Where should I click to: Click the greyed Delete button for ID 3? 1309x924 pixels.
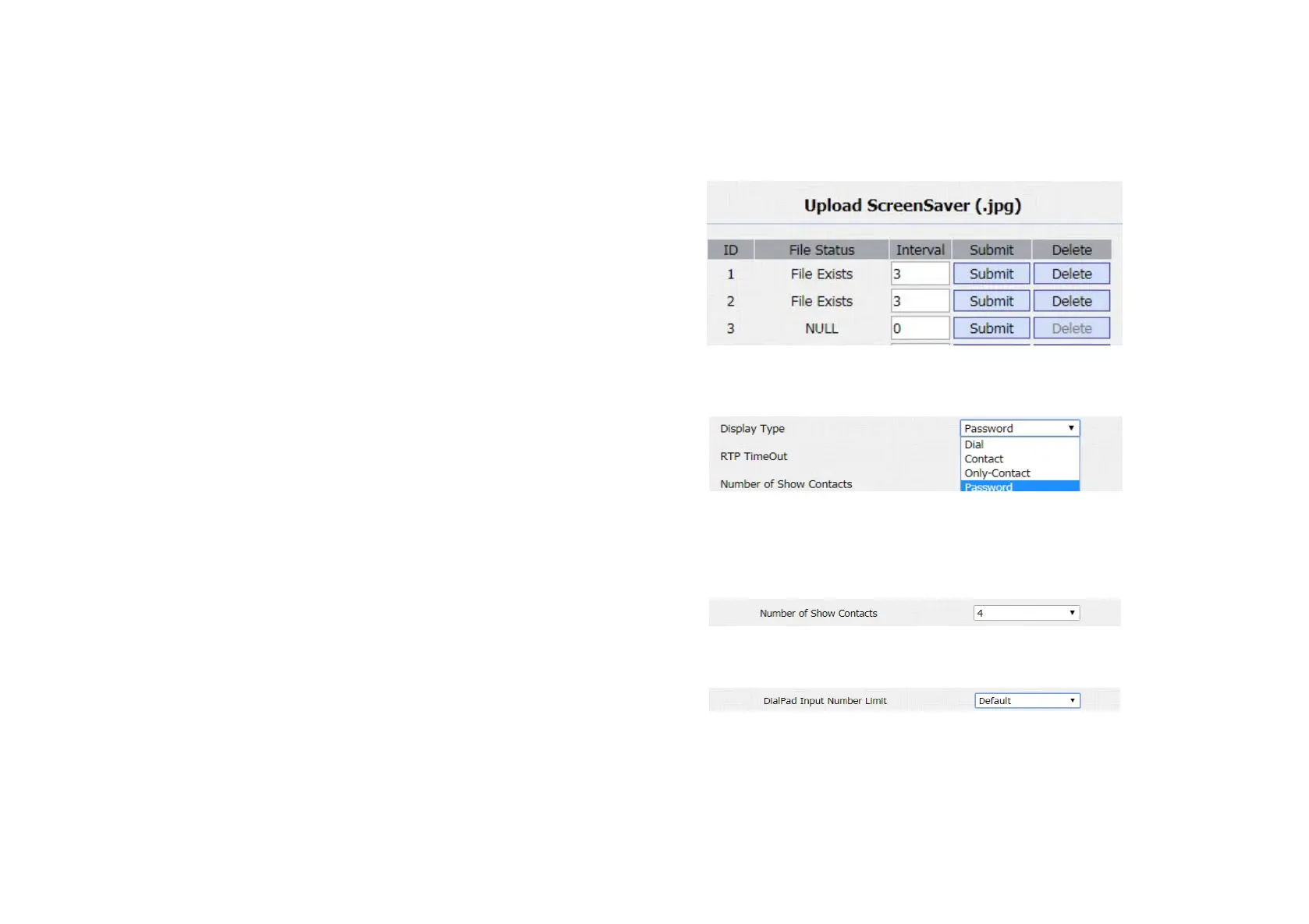1072,328
